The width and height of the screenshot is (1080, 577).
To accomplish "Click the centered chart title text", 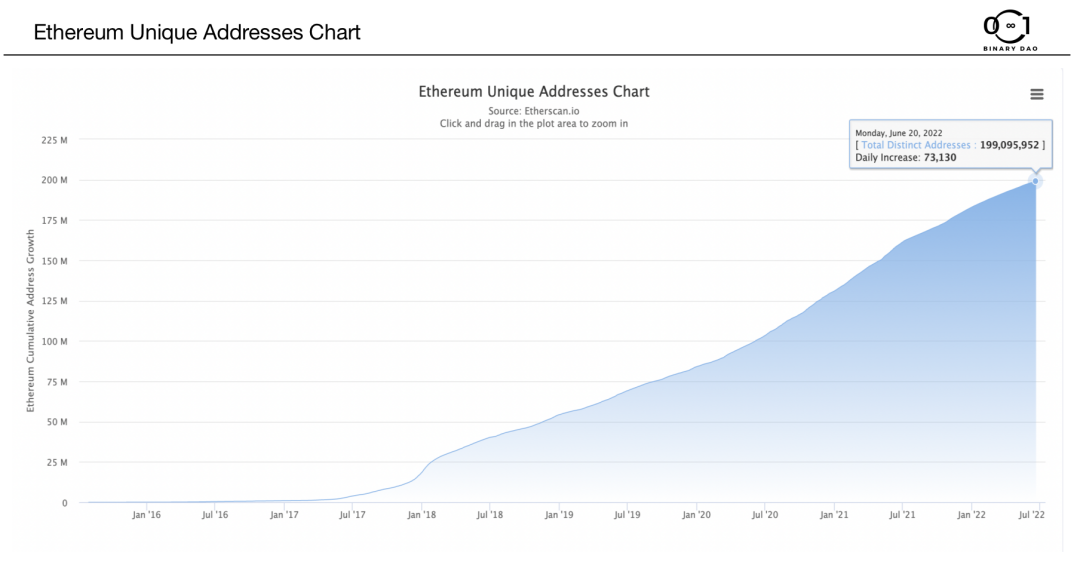I will coord(534,92).
